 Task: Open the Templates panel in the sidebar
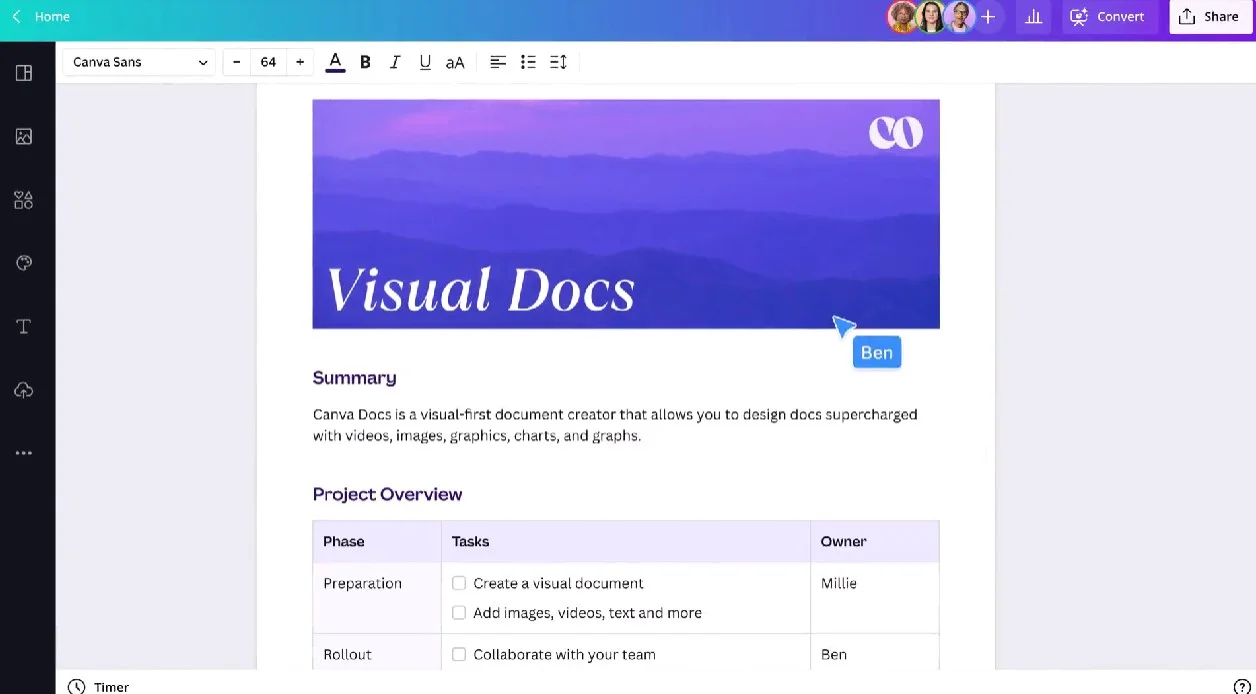coord(24,72)
